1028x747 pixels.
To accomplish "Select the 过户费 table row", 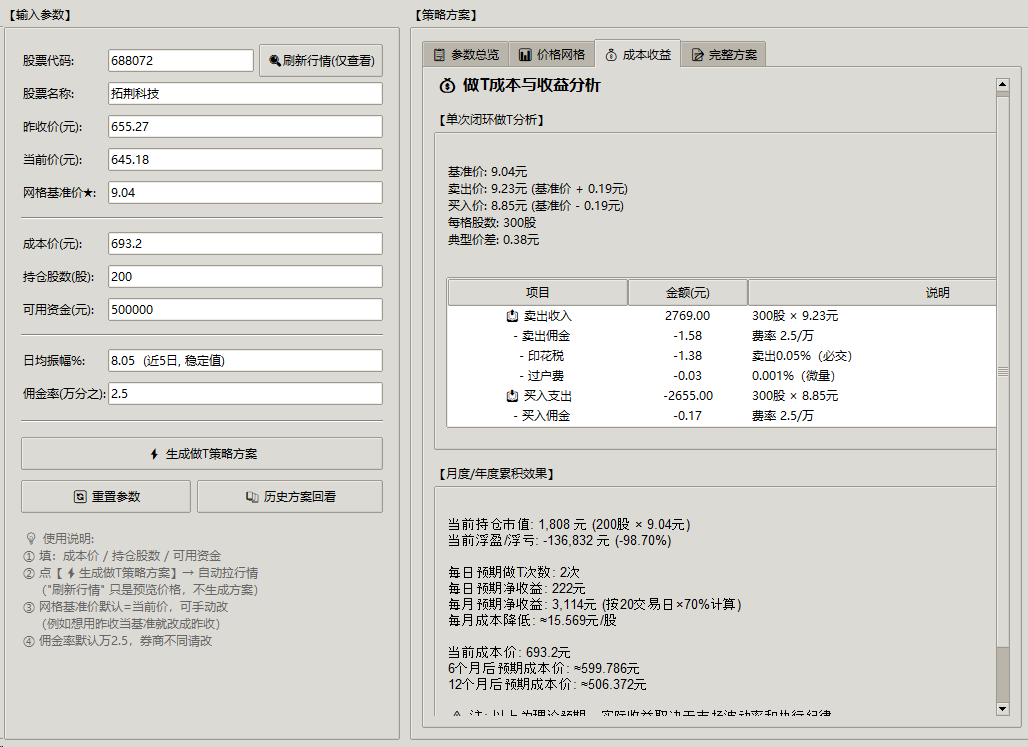I will coord(721,376).
